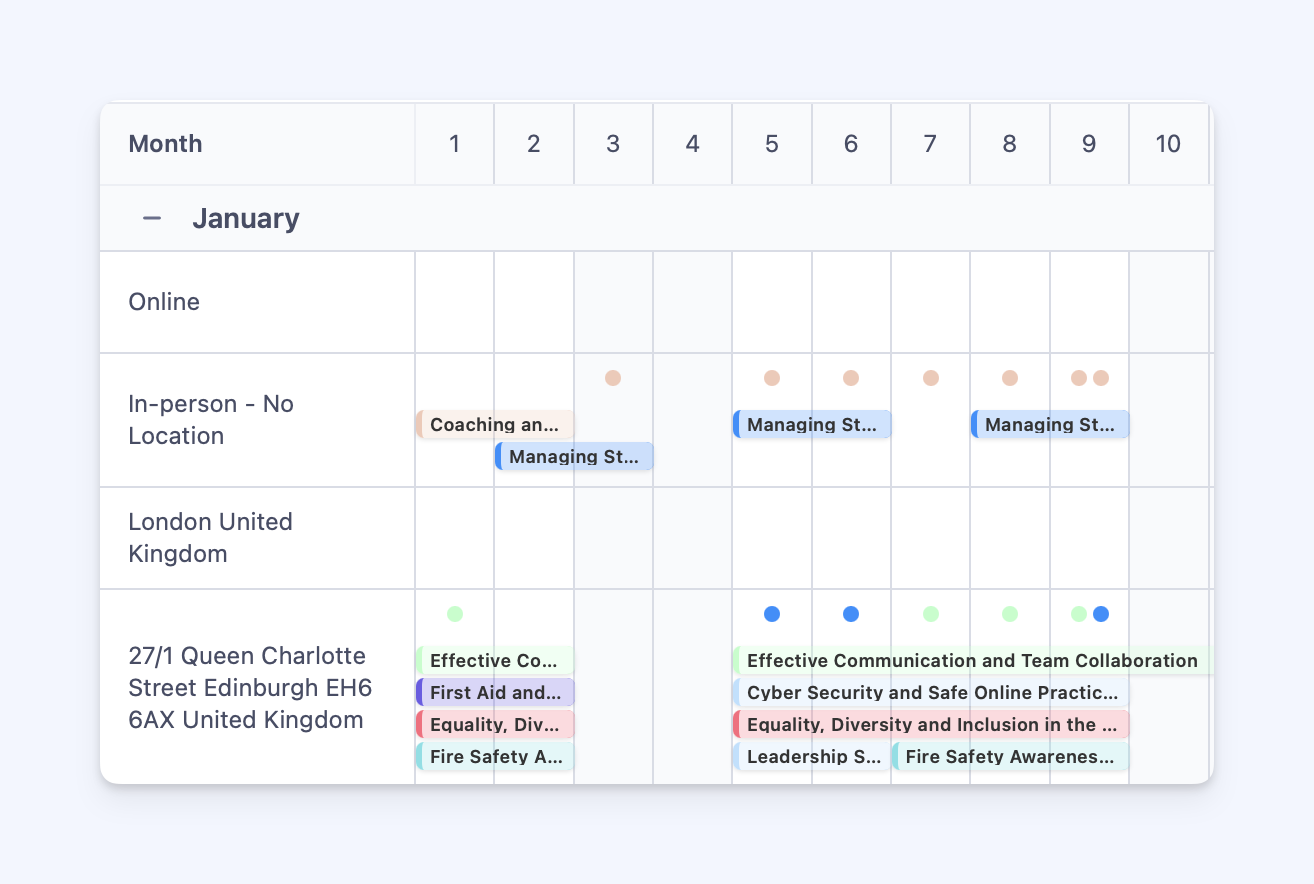Click the peach dot under day 3

click(613, 378)
